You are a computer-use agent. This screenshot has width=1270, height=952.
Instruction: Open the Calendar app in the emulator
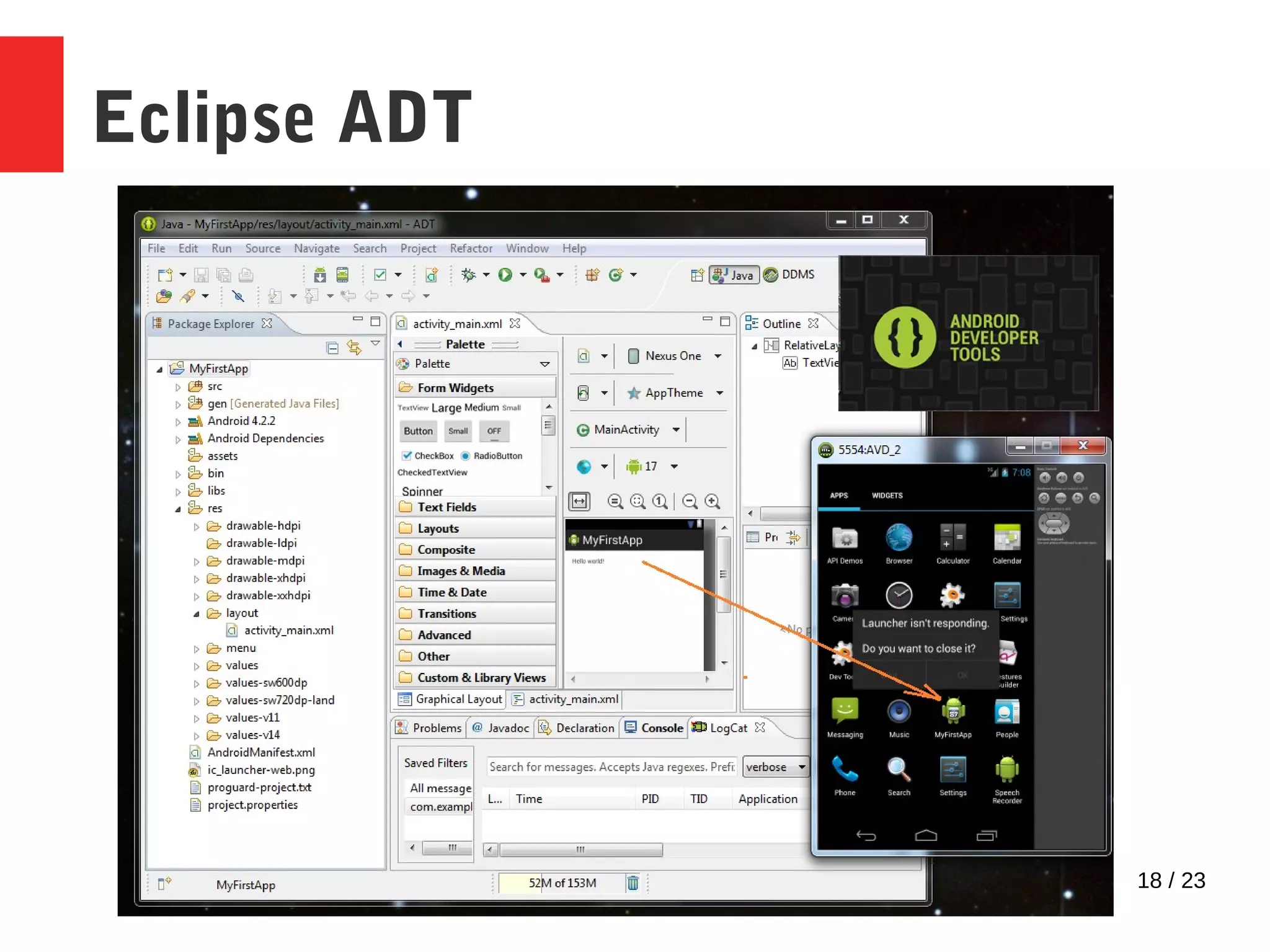coord(1007,543)
